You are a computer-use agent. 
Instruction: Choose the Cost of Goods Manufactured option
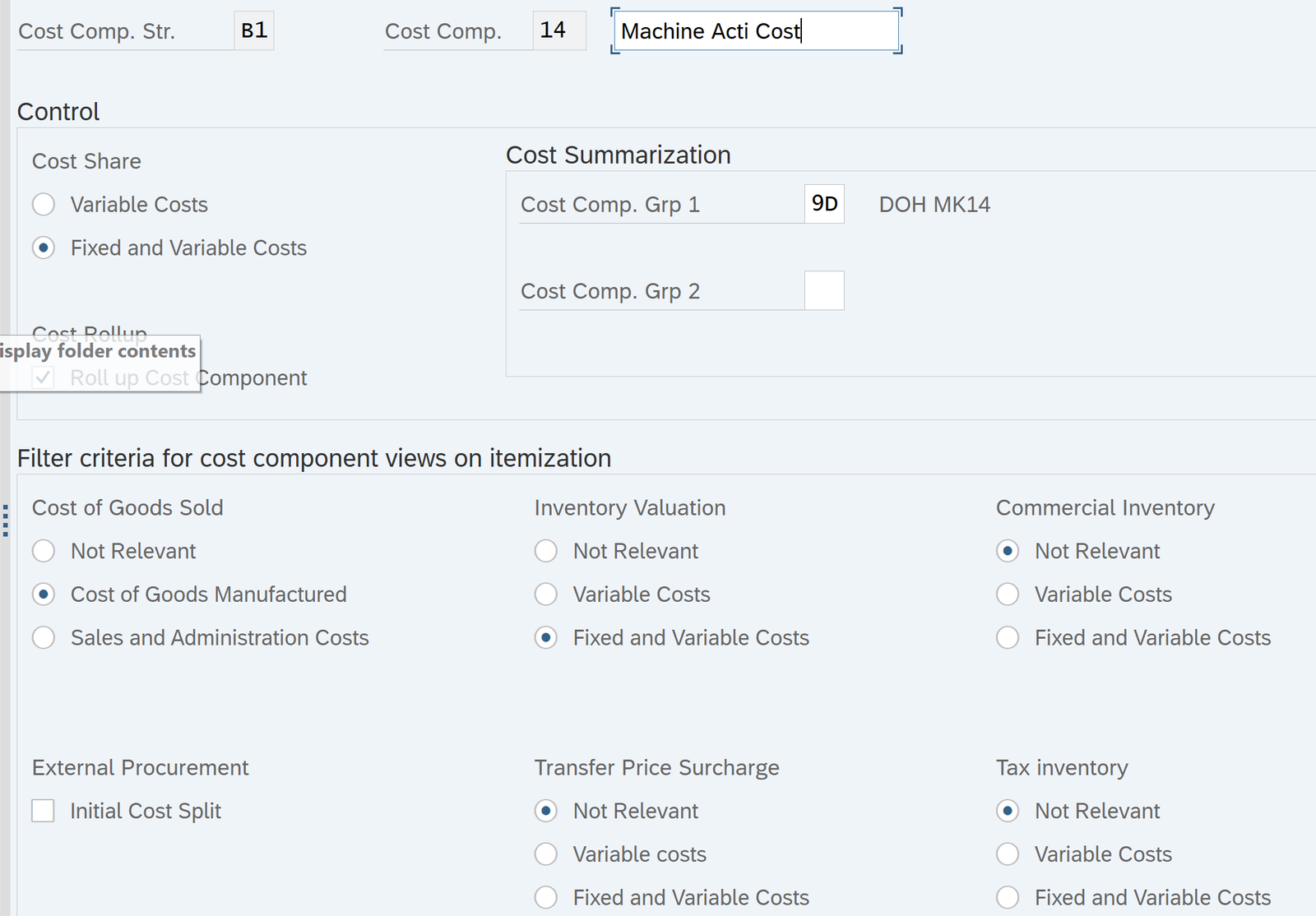click(x=44, y=594)
